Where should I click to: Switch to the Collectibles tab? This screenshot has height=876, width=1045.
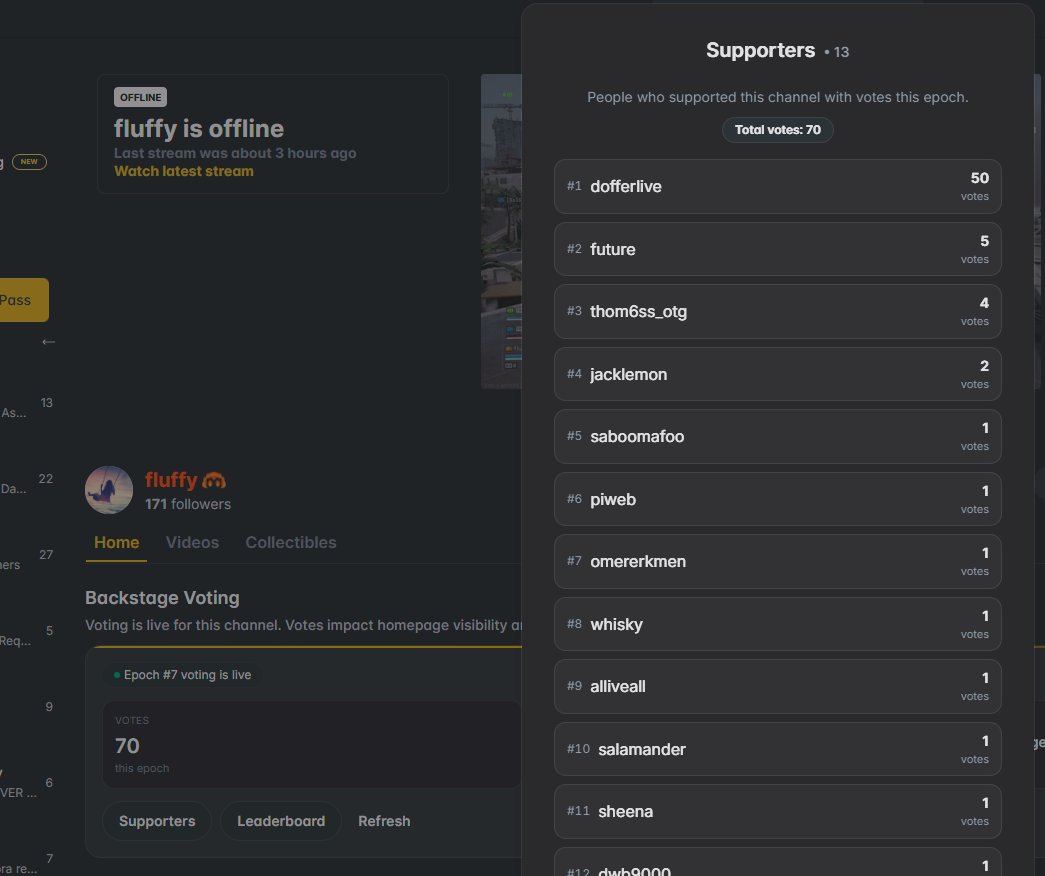click(x=290, y=542)
